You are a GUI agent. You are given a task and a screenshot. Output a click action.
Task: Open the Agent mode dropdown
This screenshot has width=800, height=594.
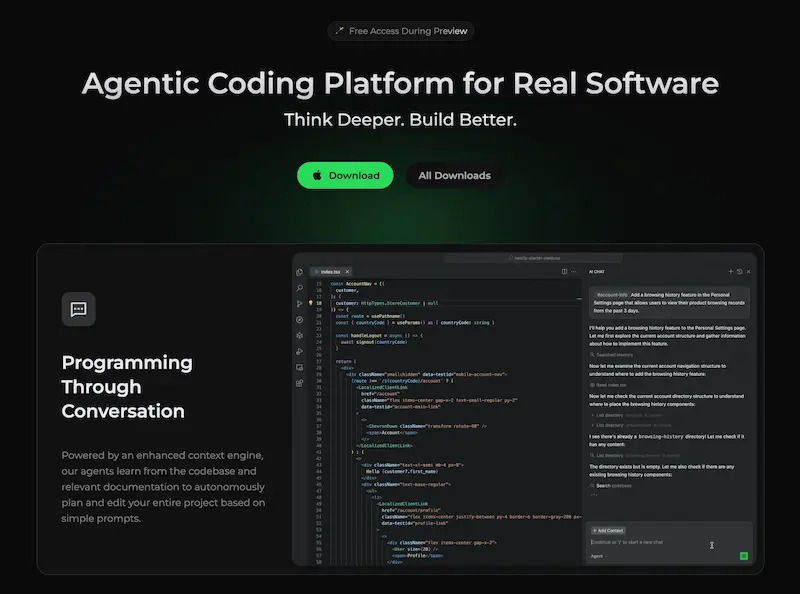point(599,556)
